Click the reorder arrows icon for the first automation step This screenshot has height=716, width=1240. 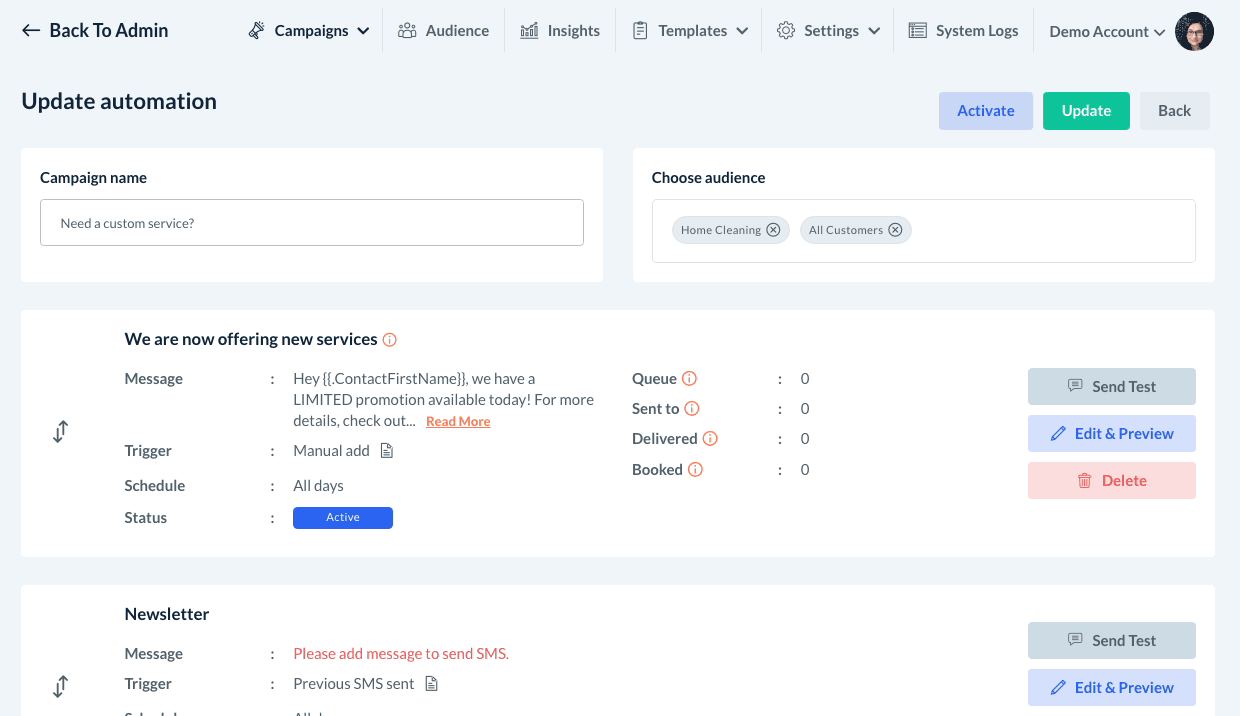[61, 432]
